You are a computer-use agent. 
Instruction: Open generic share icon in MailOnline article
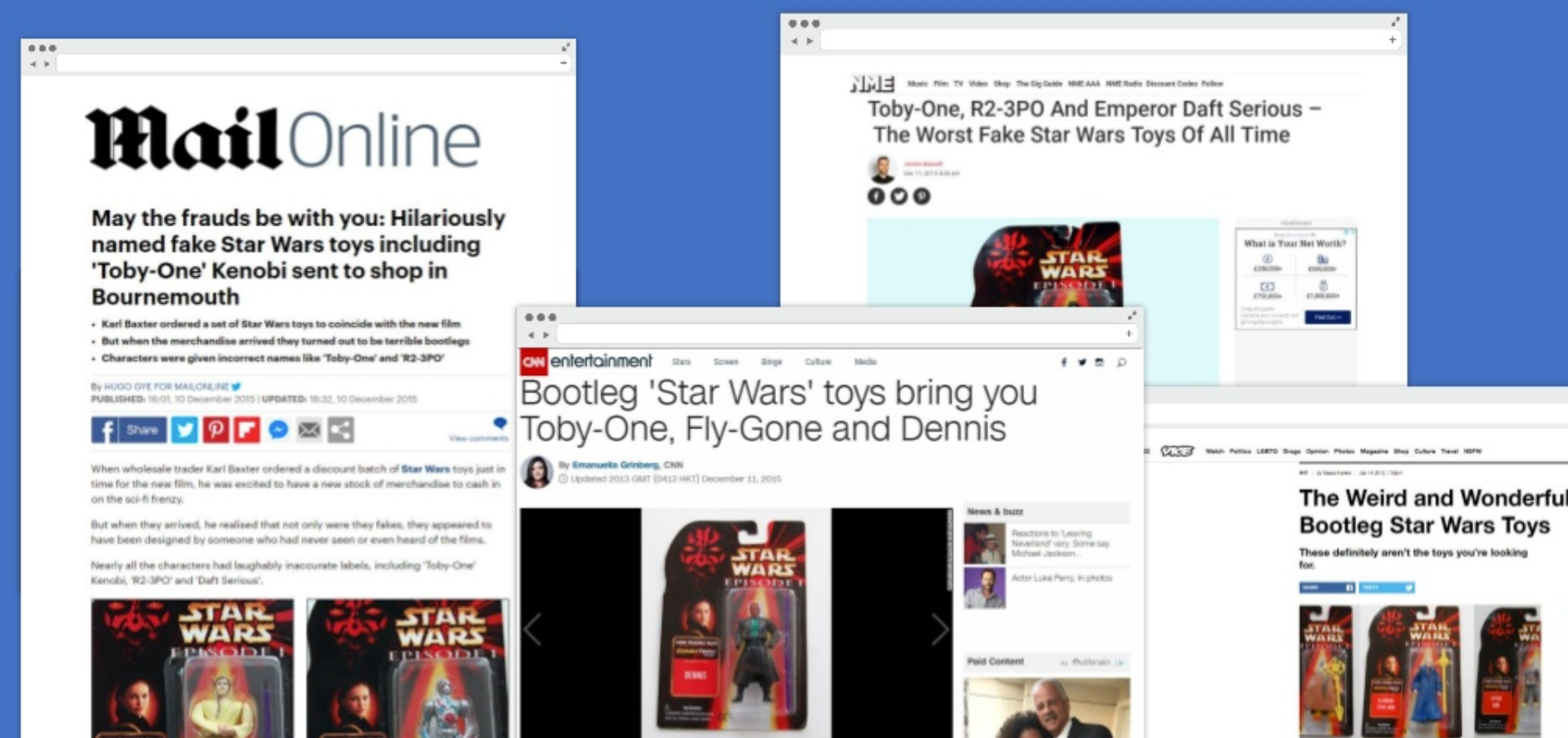pyautogui.click(x=340, y=429)
